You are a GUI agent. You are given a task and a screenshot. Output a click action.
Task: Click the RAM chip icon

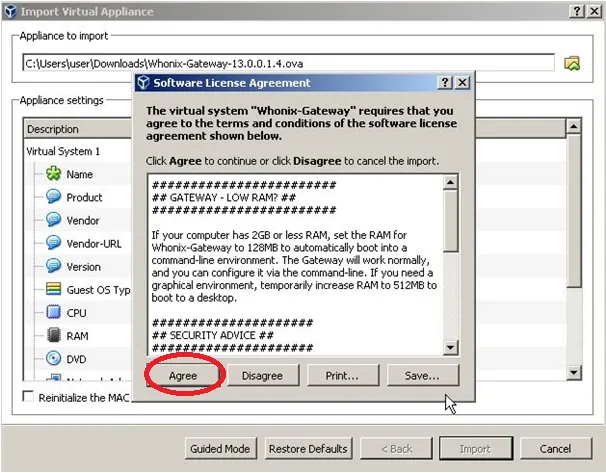pos(54,335)
